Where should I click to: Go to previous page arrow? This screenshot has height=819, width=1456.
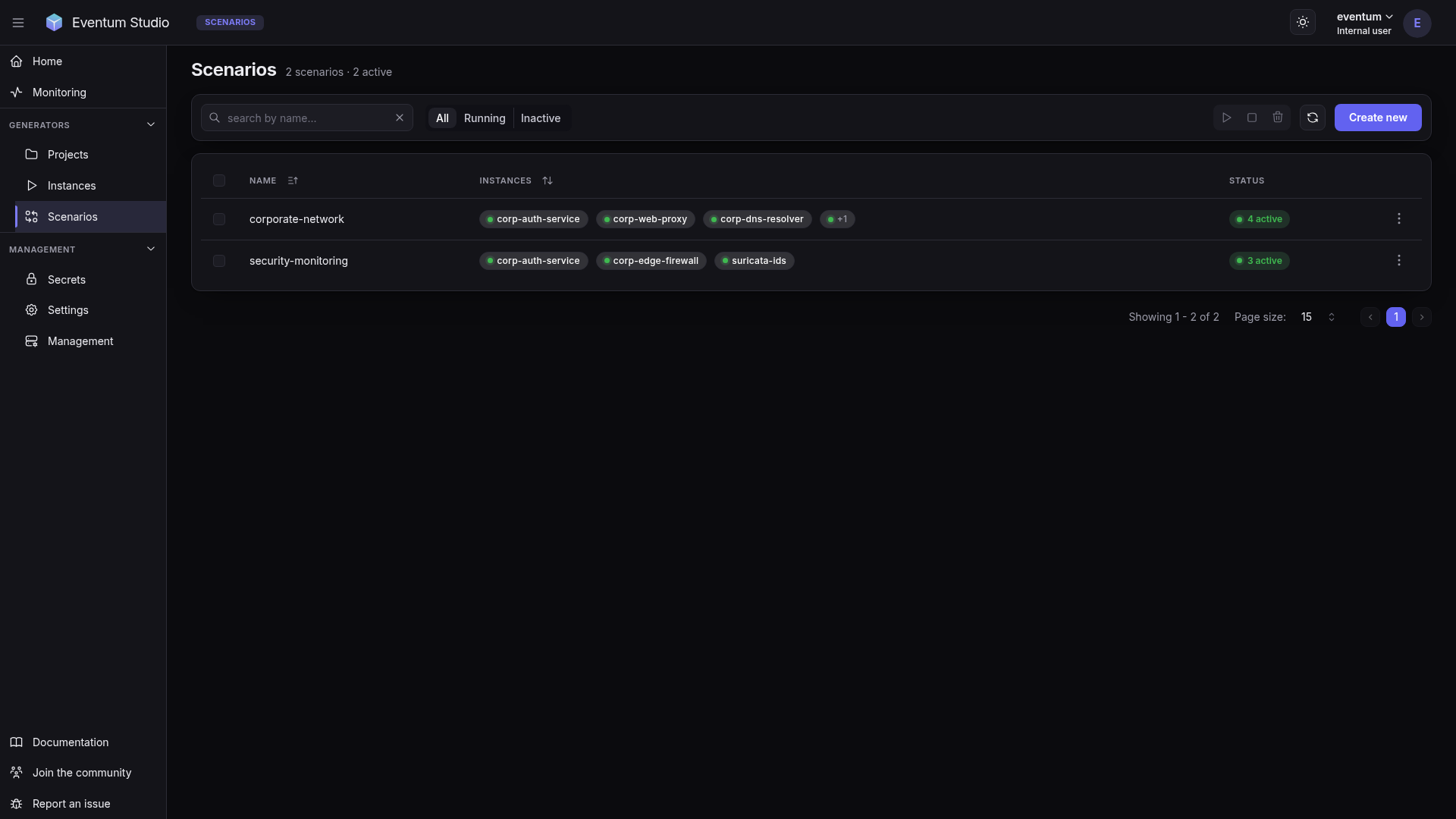coord(1370,317)
